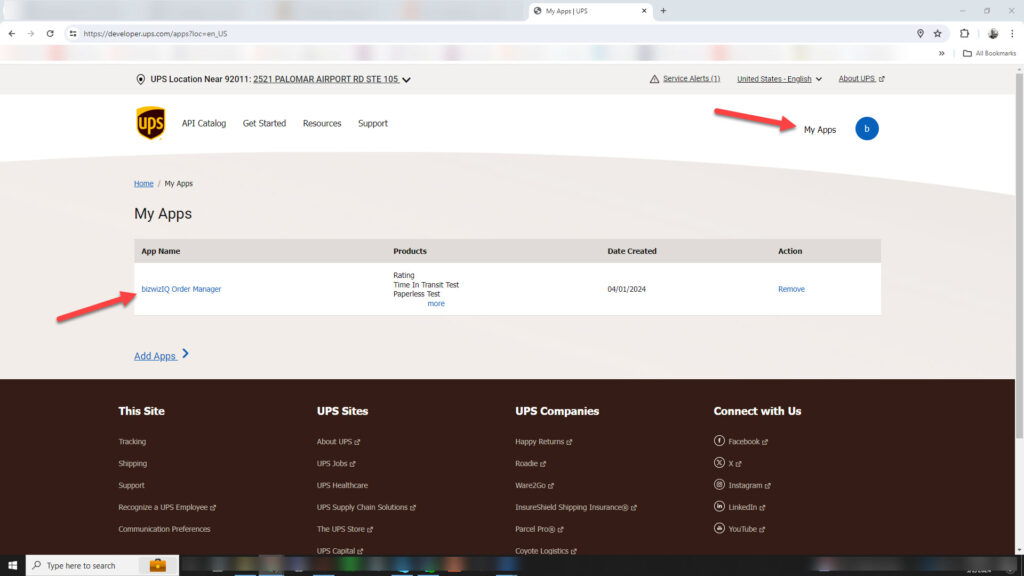Open the UPS Healthcare footer link
Image resolution: width=1024 pixels, height=576 pixels.
pos(342,485)
